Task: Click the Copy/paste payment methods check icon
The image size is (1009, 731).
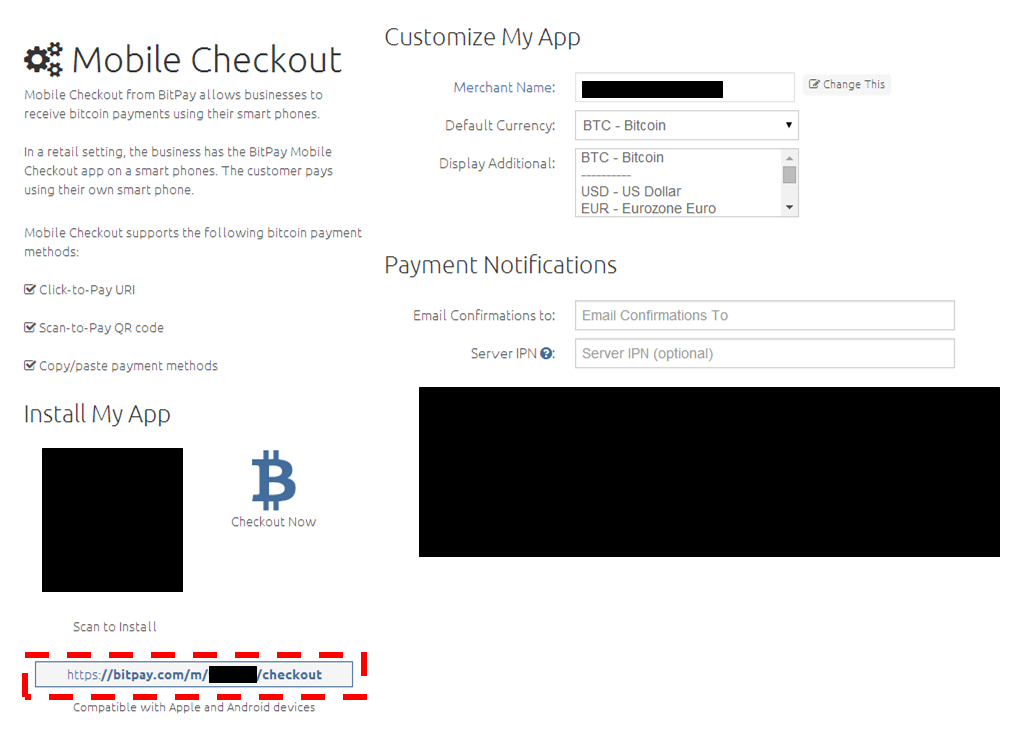Action: click(30, 366)
